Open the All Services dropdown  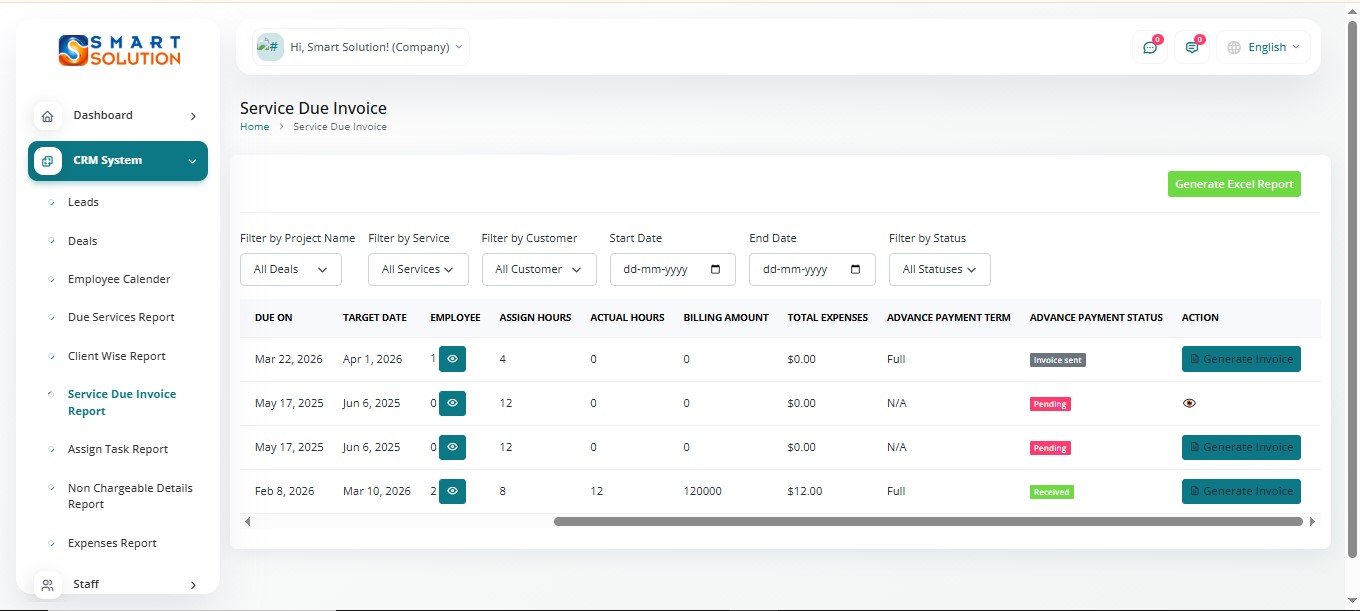coord(418,269)
